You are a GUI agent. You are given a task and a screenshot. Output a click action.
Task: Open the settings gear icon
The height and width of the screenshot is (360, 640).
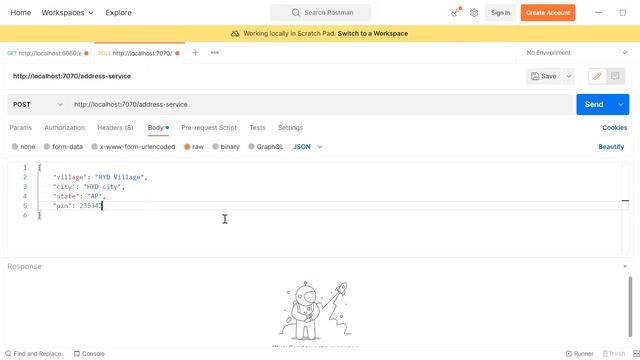coord(474,13)
